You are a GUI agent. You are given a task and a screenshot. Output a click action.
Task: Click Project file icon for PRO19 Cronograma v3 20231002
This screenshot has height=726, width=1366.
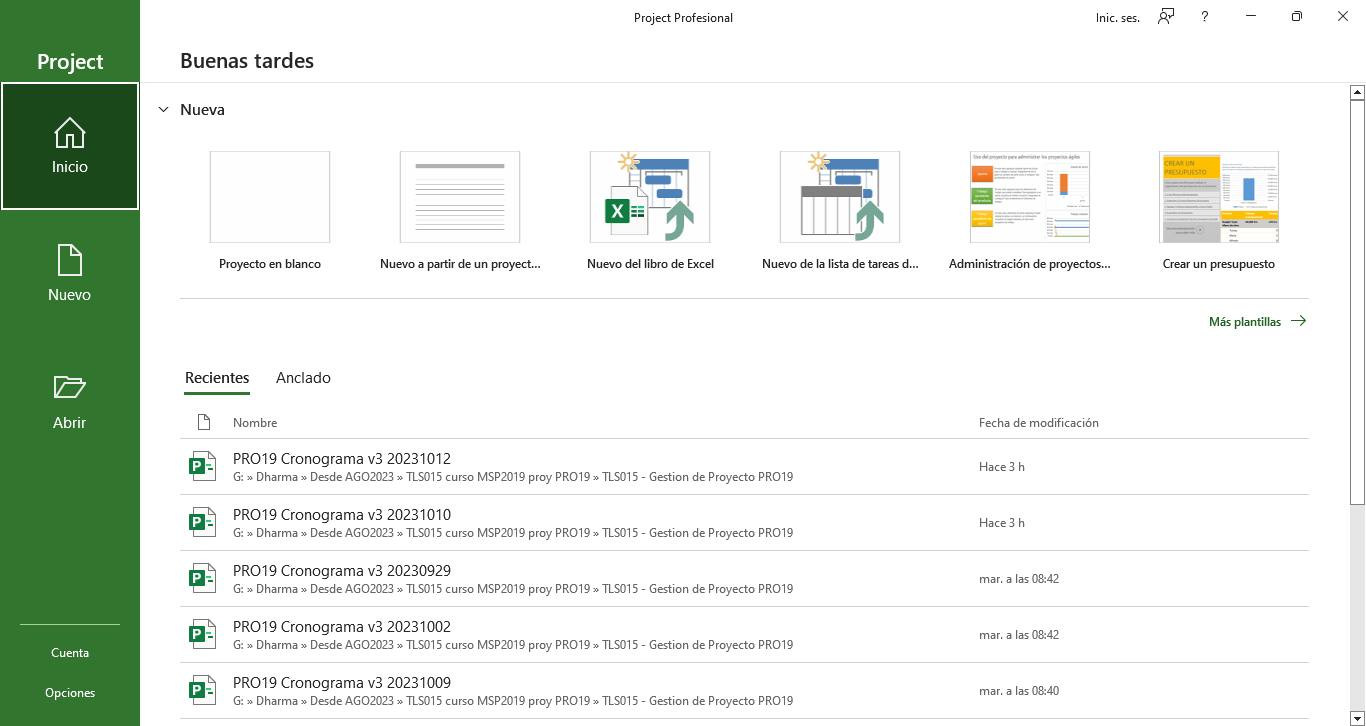pyautogui.click(x=204, y=634)
